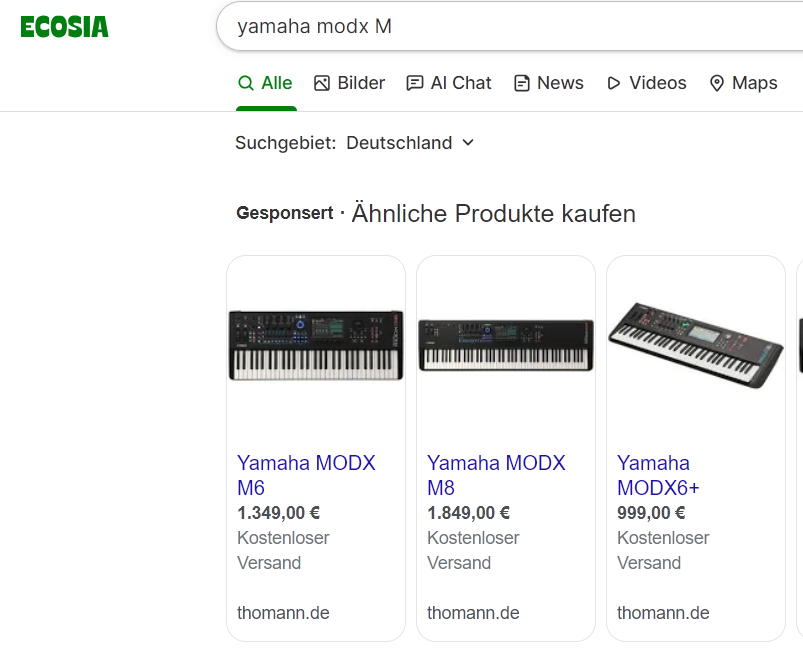
Task: Expand the region chevron next to Deutschland
Action: (x=468, y=143)
